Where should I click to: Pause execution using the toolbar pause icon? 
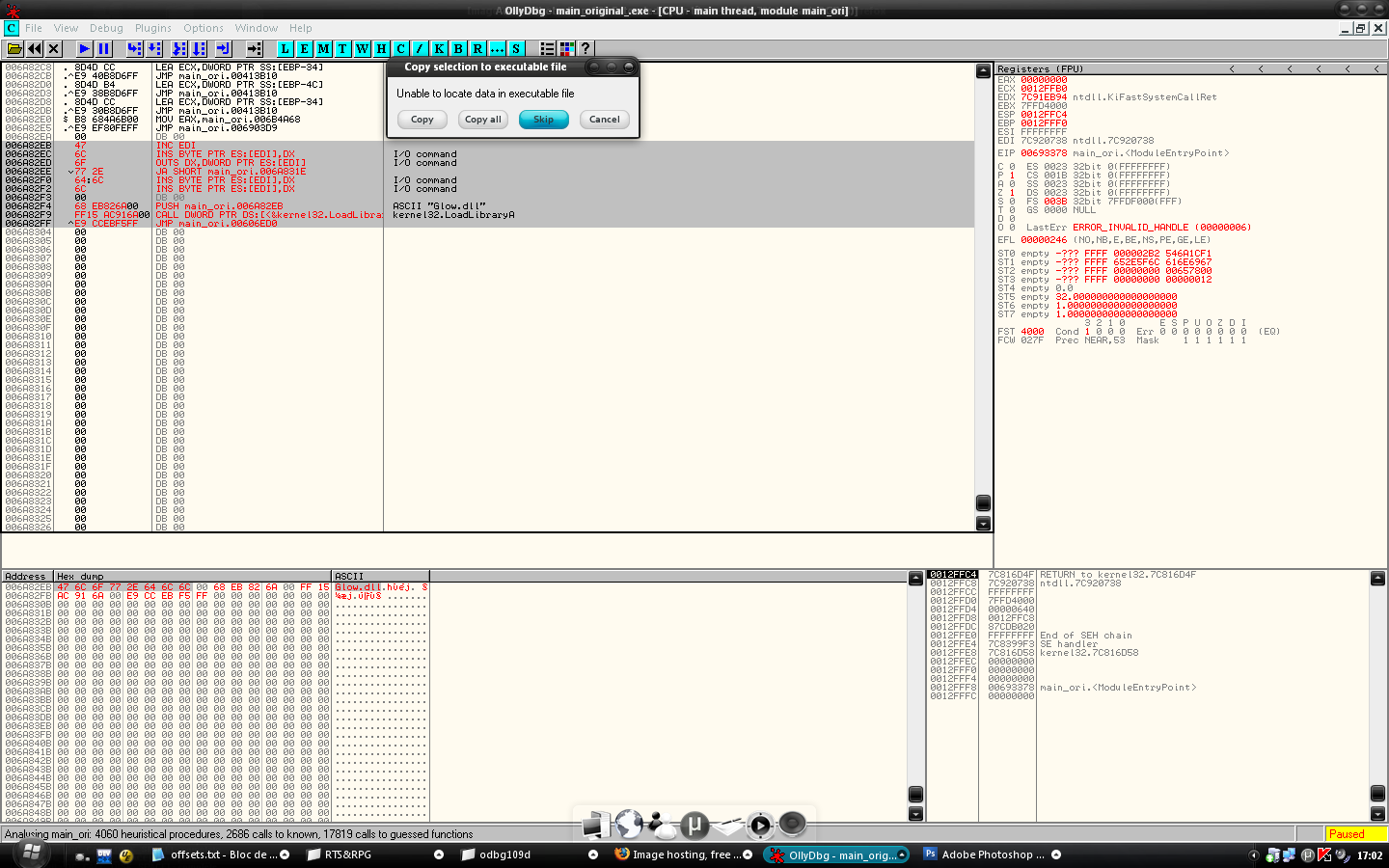pyautogui.click(x=104, y=48)
